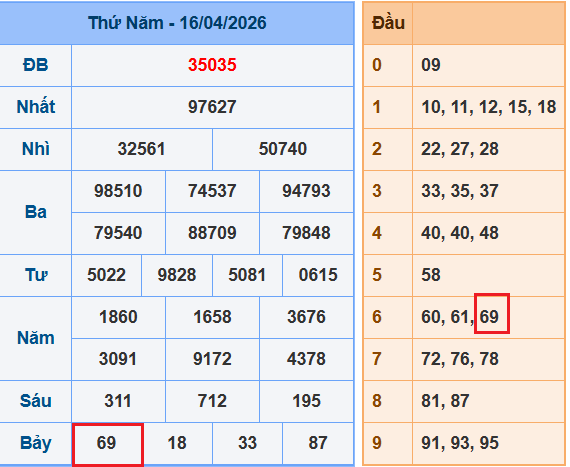Click the Nhất row label

click(x=36, y=107)
